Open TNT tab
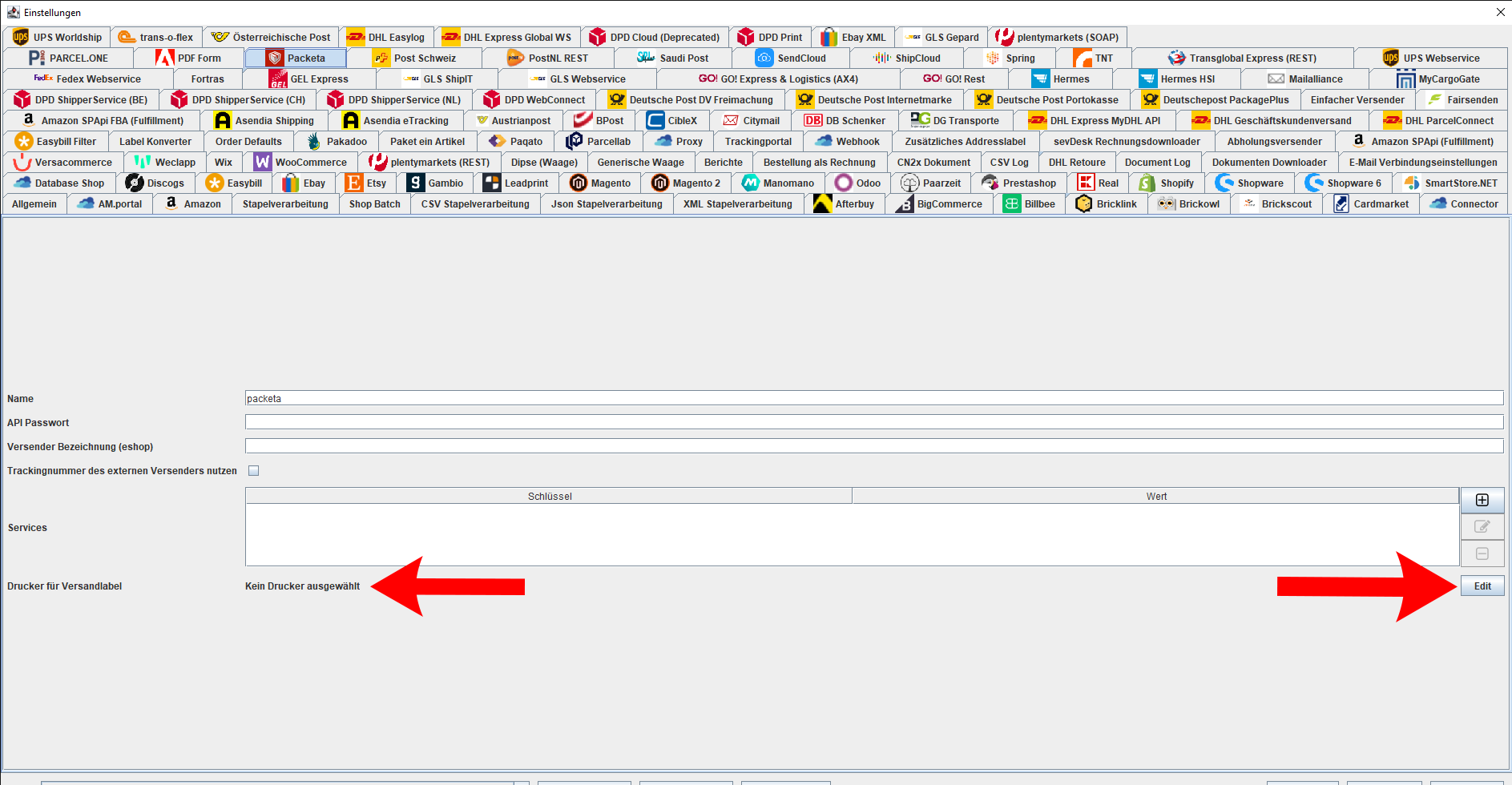Viewport: 1512px width, 785px height. pyautogui.click(x=1095, y=58)
